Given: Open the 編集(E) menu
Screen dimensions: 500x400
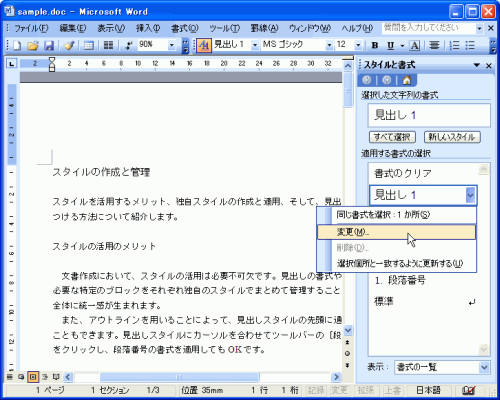Looking at the screenshot, I should 73,28.
